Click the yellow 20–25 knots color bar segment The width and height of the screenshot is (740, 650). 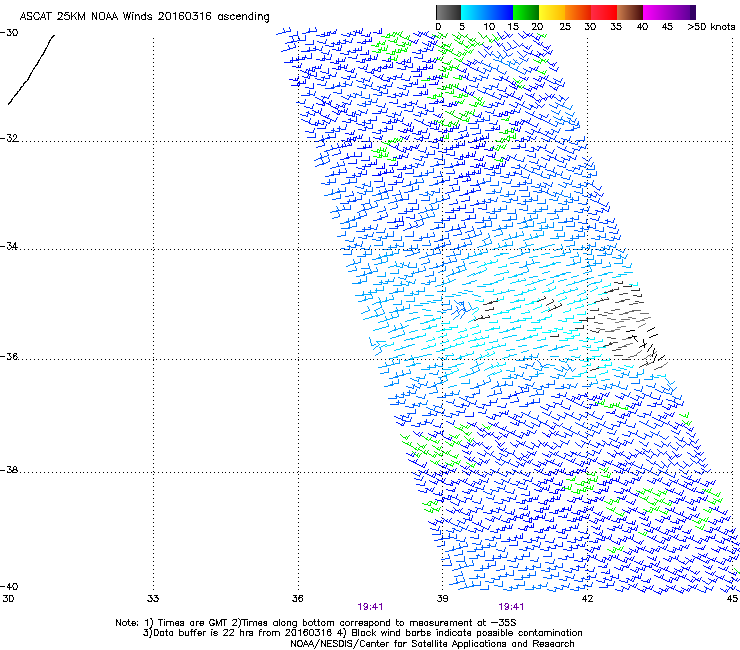click(x=552, y=12)
